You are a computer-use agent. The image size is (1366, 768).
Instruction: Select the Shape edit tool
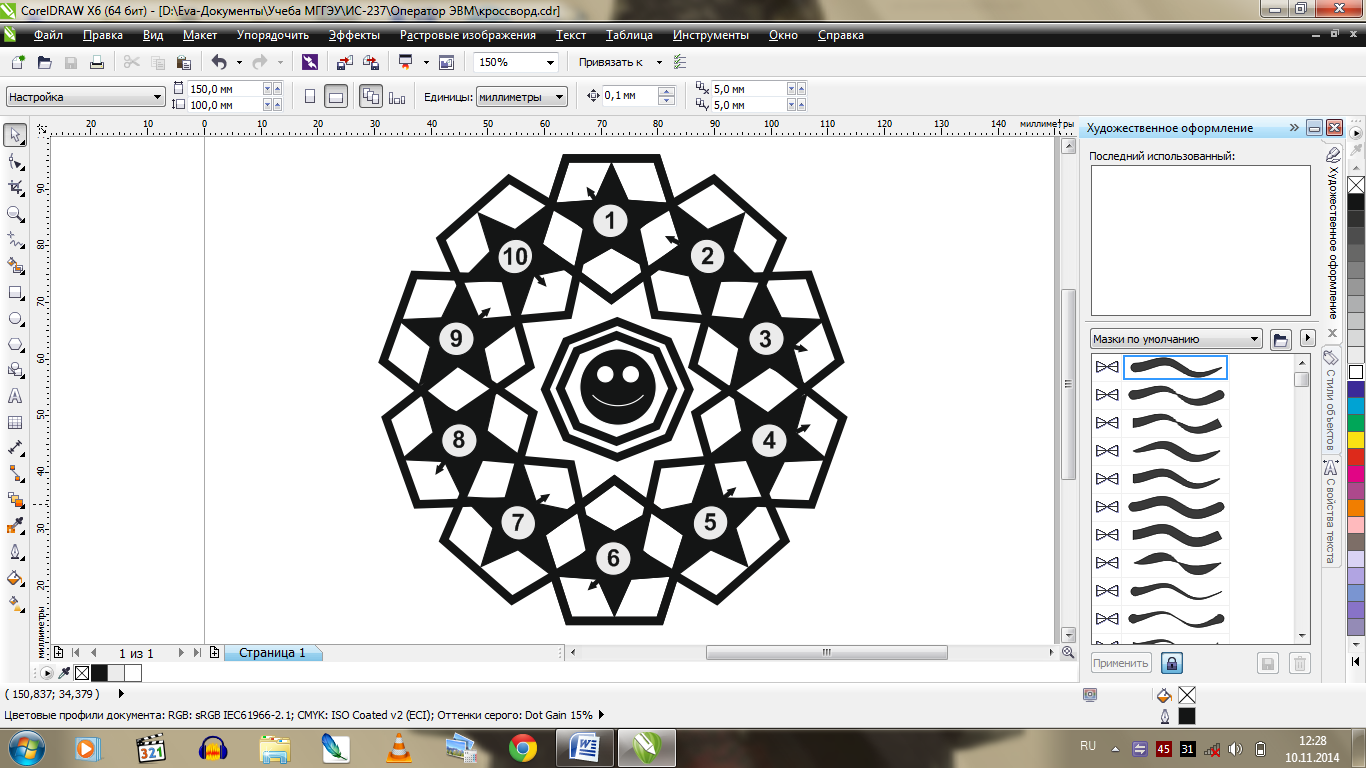coord(15,162)
